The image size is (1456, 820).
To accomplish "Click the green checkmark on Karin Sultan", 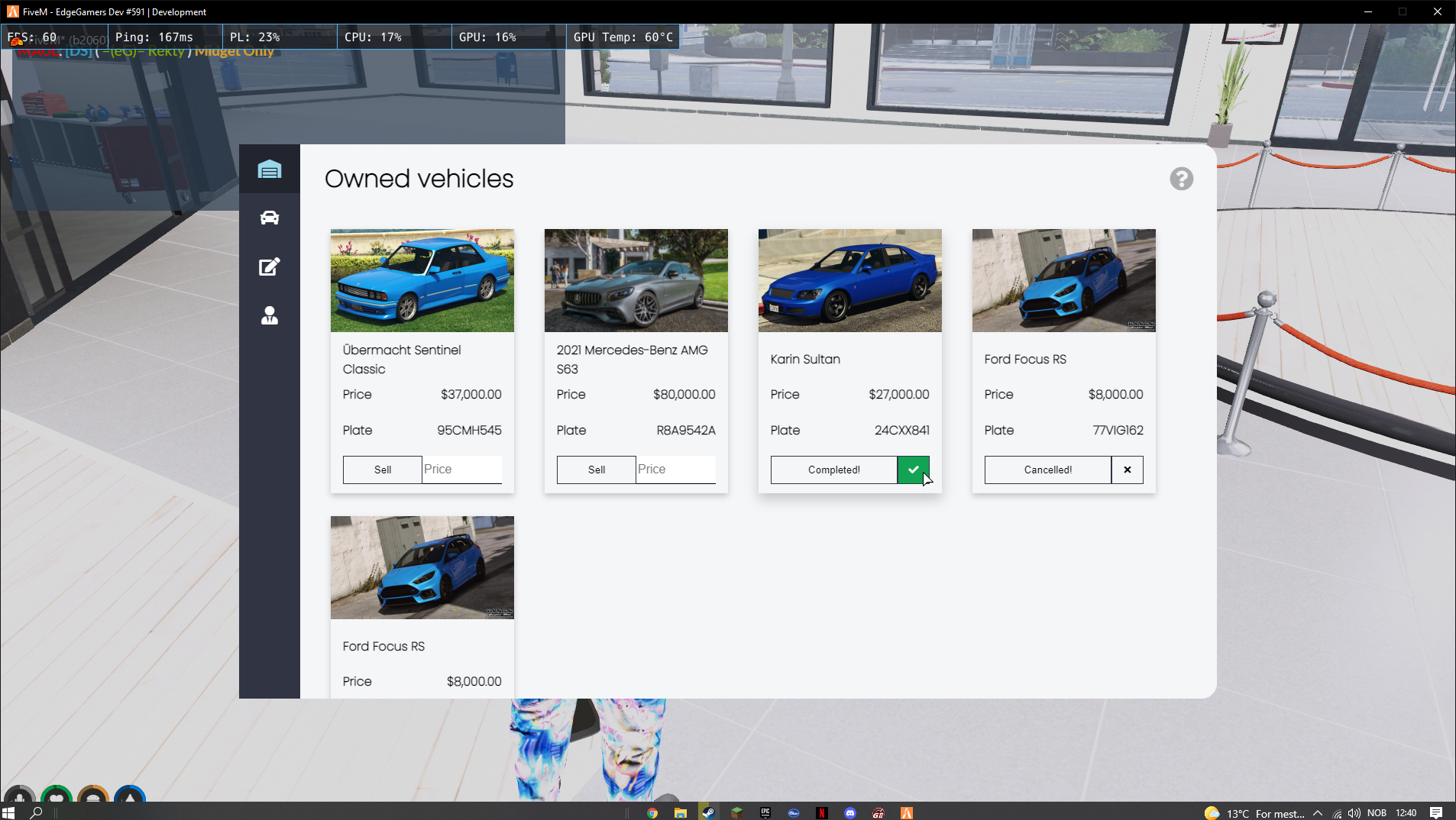I will point(913,470).
